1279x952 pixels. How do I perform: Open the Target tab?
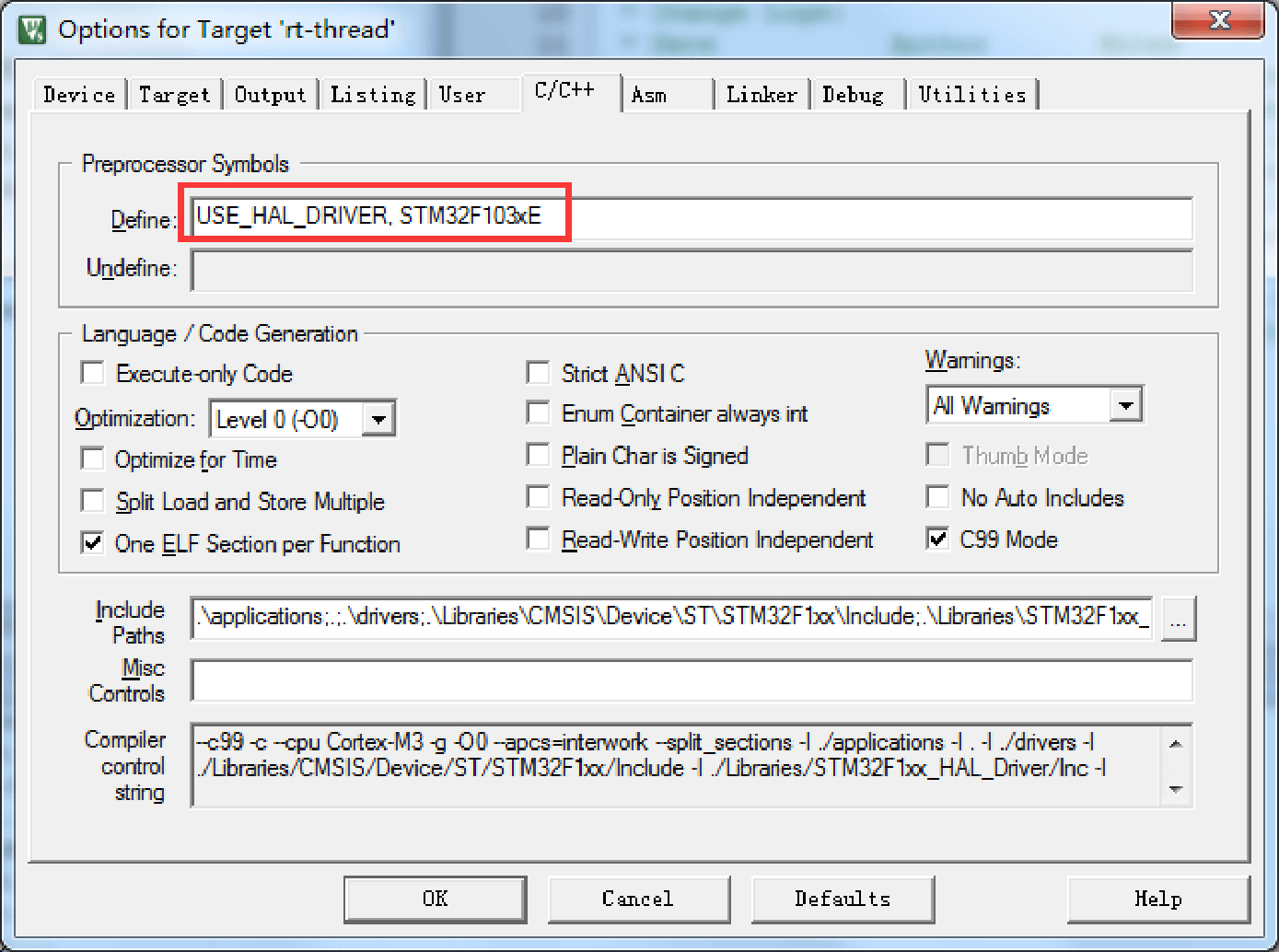tap(175, 95)
